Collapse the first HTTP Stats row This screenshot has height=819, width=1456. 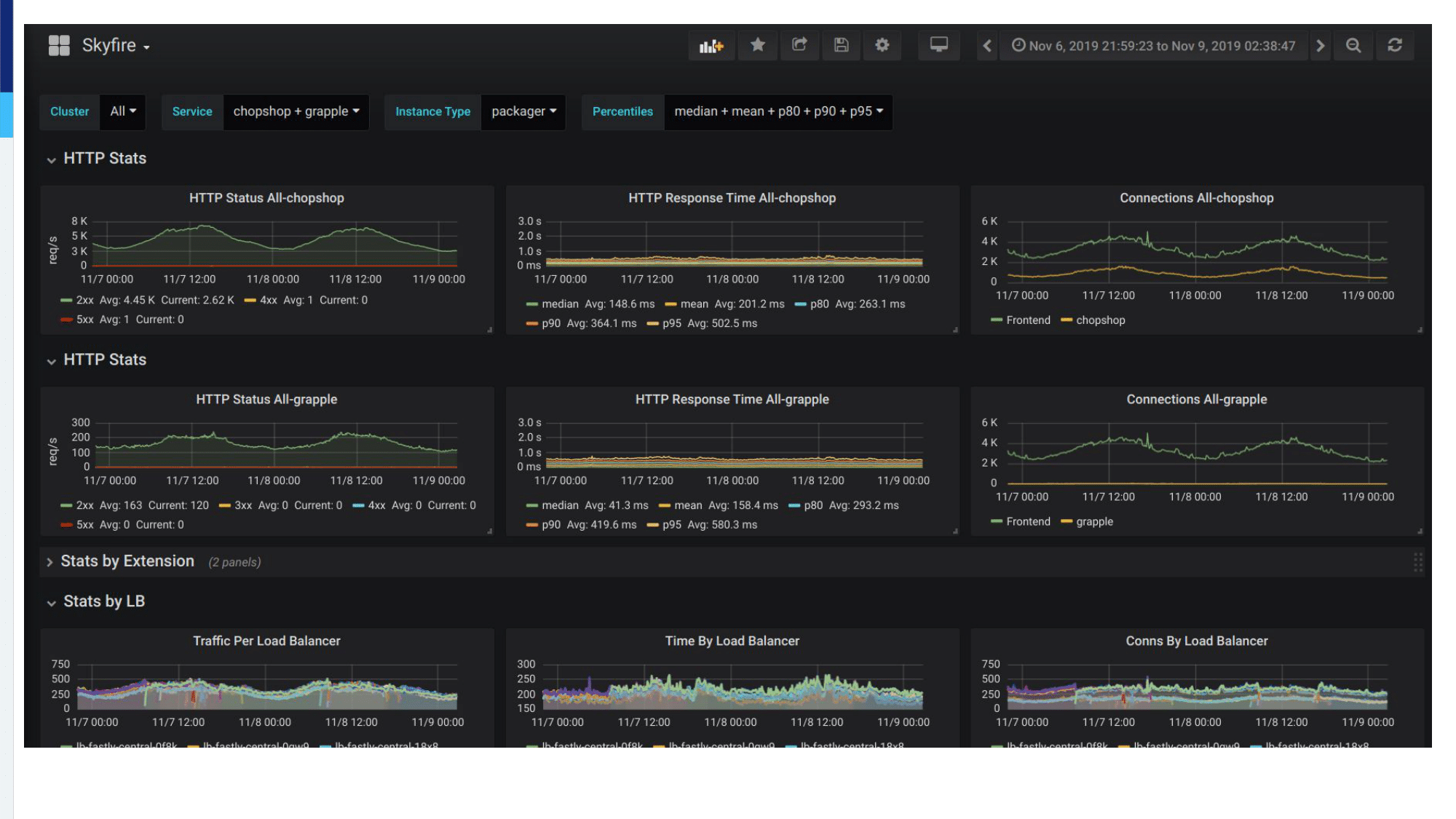pos(97,159)
